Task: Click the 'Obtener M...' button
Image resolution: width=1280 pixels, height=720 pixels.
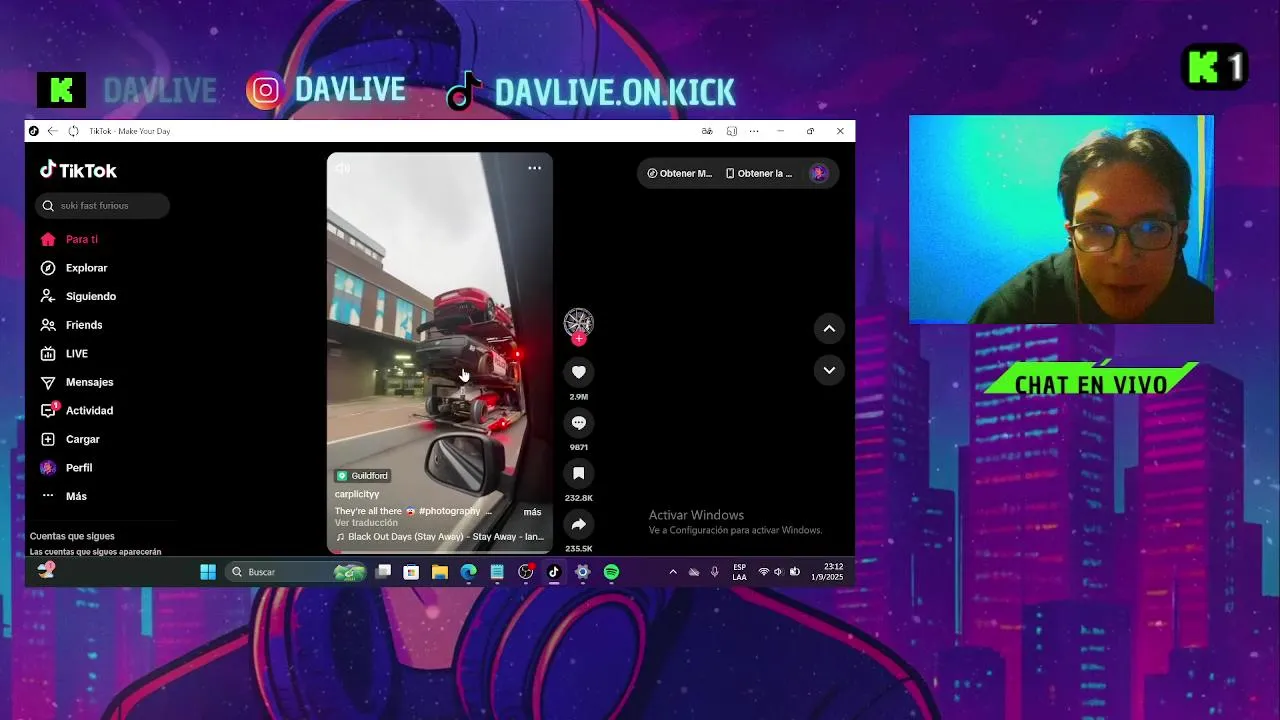Action: pos(680,173)
